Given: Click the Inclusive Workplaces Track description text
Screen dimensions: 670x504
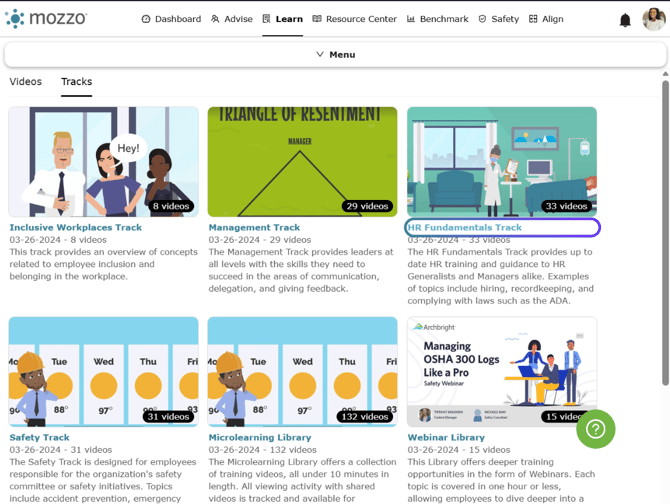Looking at the screenshot, I should [103, 264].
